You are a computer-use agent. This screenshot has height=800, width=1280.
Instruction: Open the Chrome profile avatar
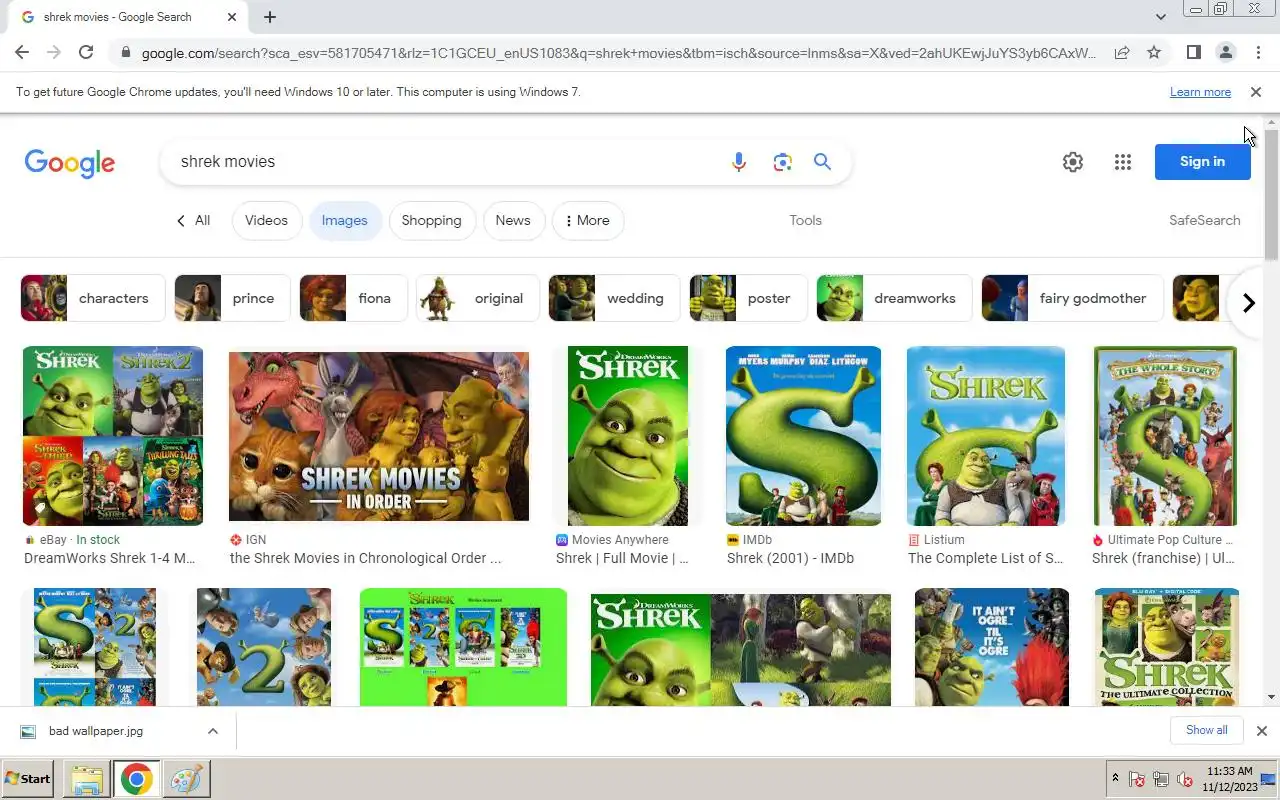[x=1225, y=52]
